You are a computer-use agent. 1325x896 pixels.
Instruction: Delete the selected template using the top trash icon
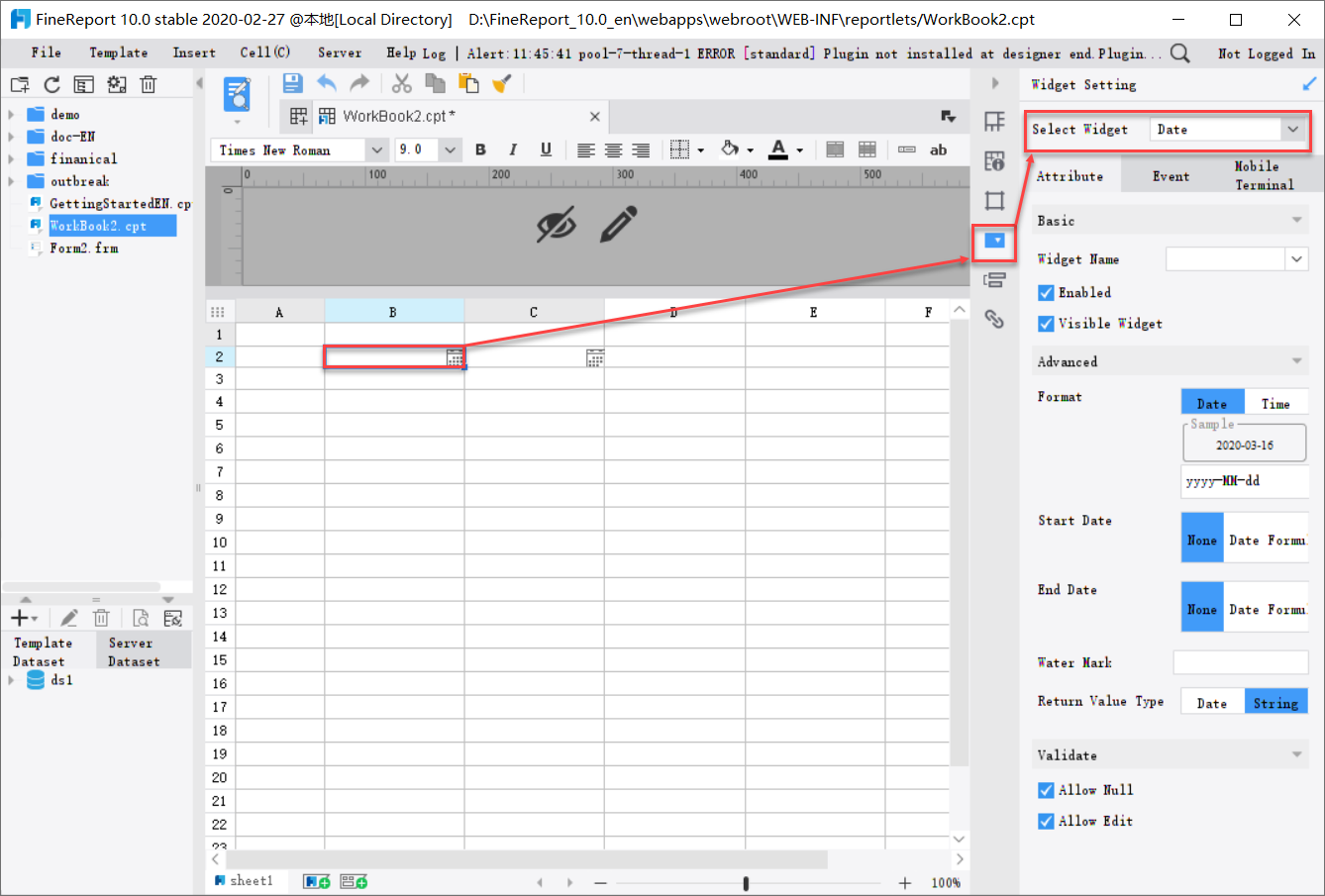coord(149,85)
